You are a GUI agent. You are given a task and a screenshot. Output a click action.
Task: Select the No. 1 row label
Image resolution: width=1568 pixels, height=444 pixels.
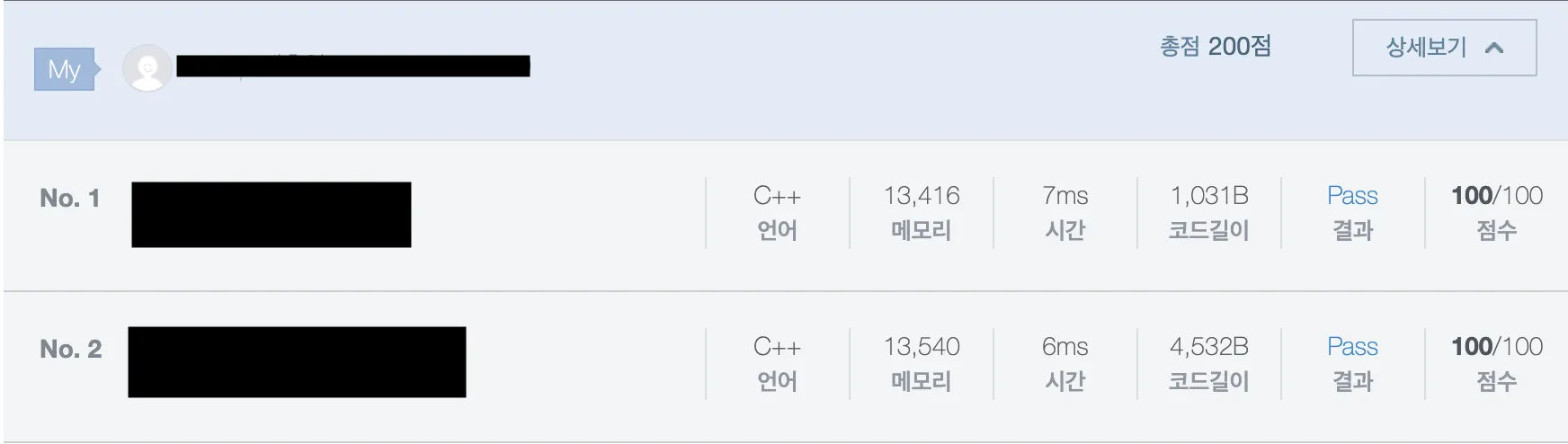coord(69,198)
